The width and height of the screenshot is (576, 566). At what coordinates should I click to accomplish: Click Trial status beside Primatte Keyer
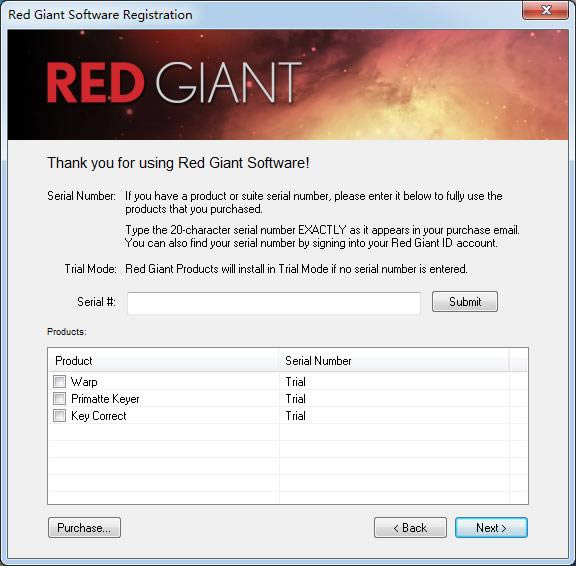click(x=295, y=399)
